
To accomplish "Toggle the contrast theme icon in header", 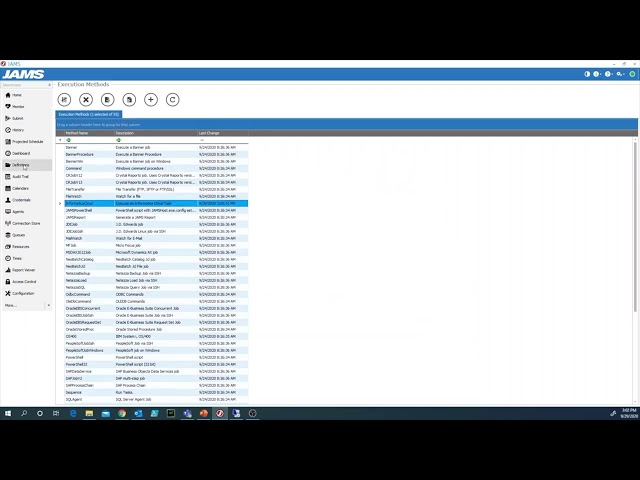I will pyautogui.click(x=587, y=74).
